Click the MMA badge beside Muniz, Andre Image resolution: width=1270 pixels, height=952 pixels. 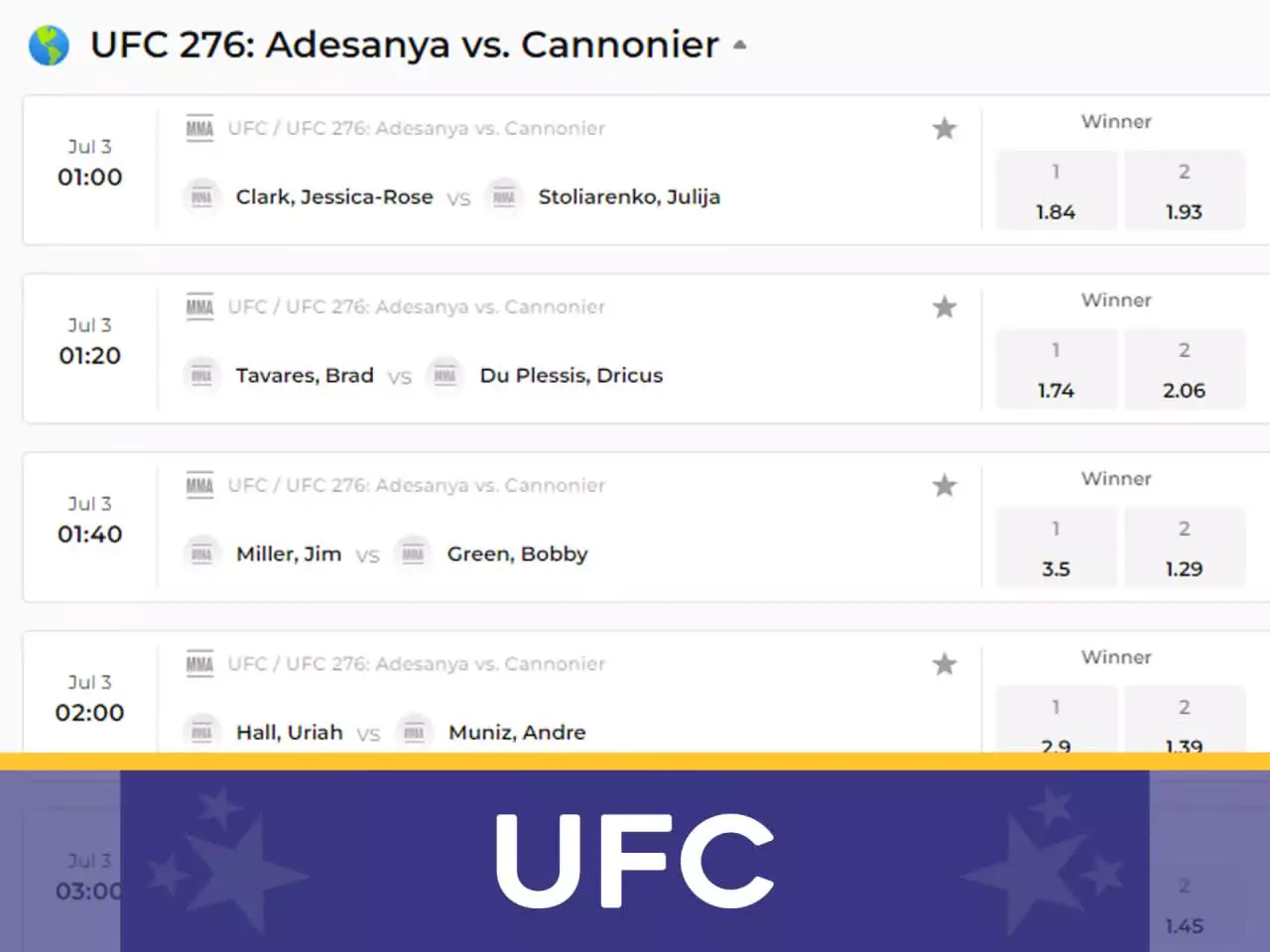tap(413, 732)
